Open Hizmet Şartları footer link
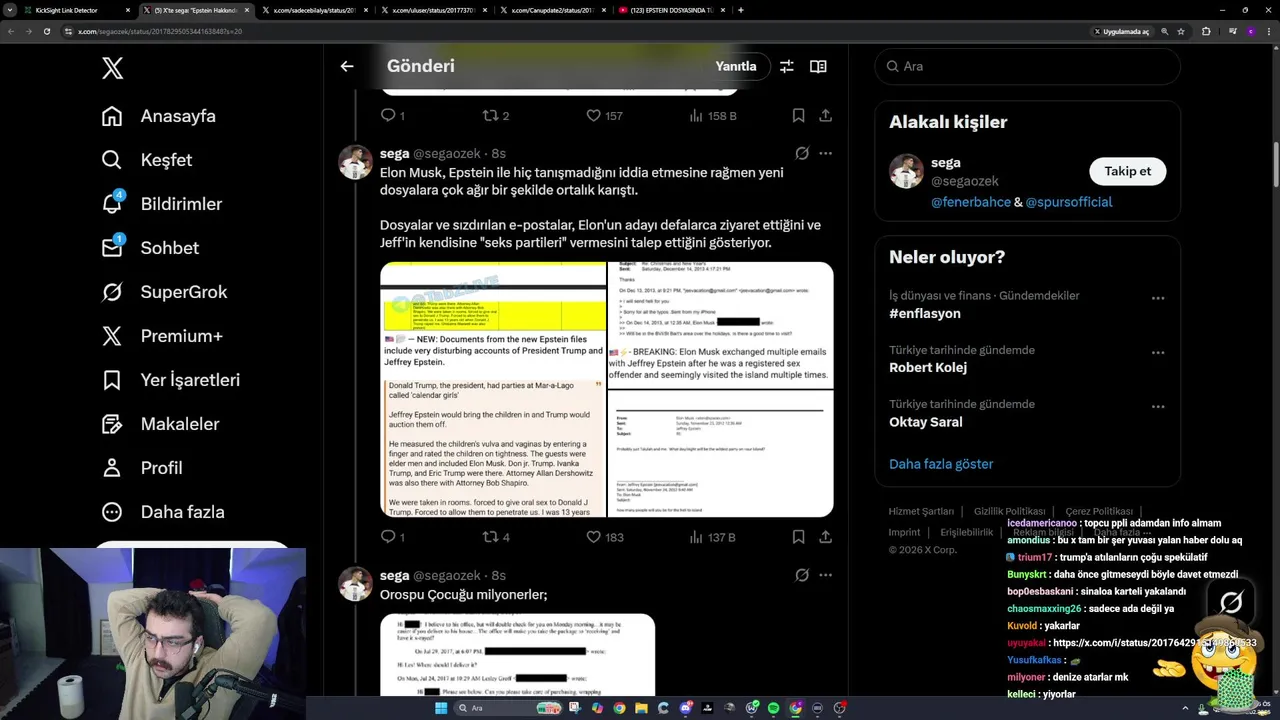 [x=921, y=511]
